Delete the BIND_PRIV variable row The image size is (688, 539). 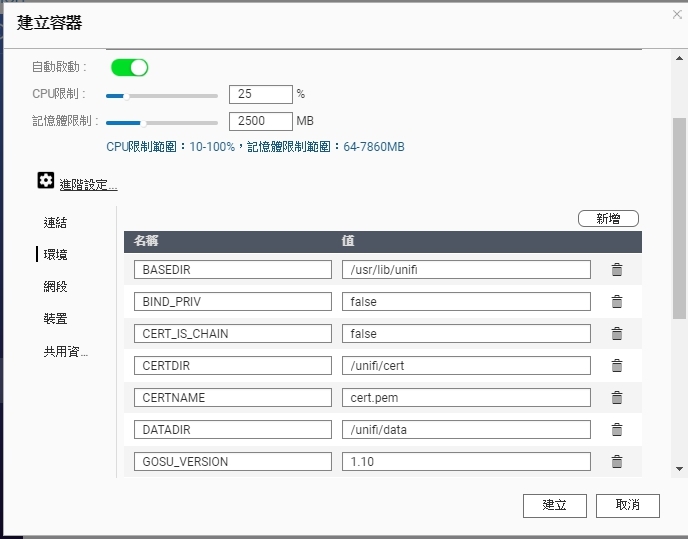point(617,302)
